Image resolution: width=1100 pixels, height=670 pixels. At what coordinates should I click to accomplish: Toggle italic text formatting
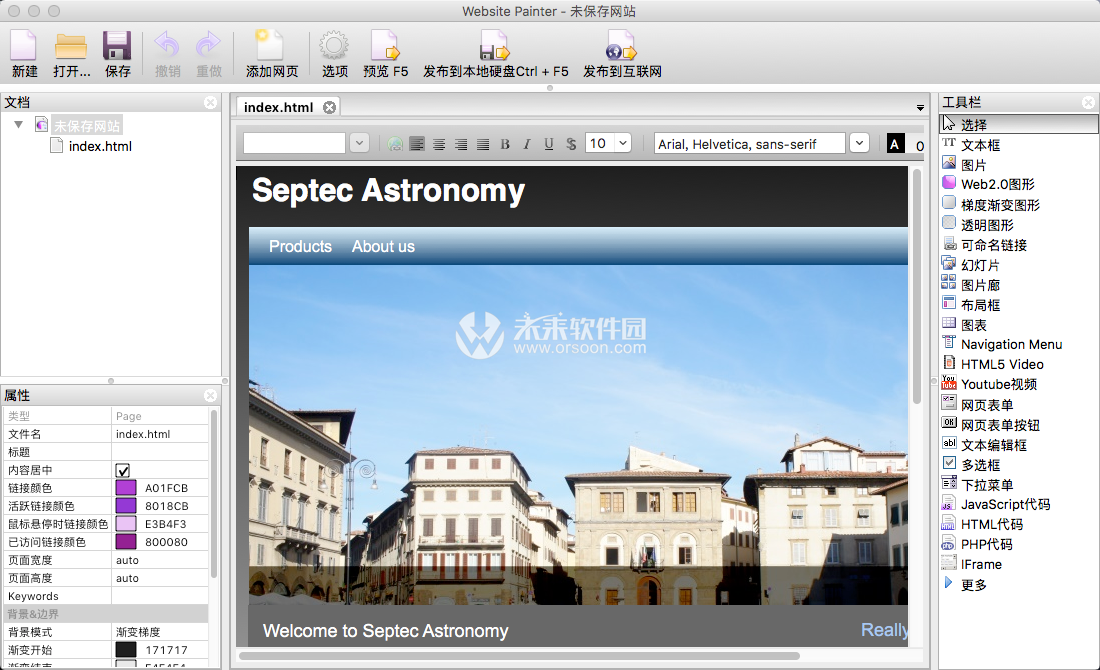[x=527, y=144]
